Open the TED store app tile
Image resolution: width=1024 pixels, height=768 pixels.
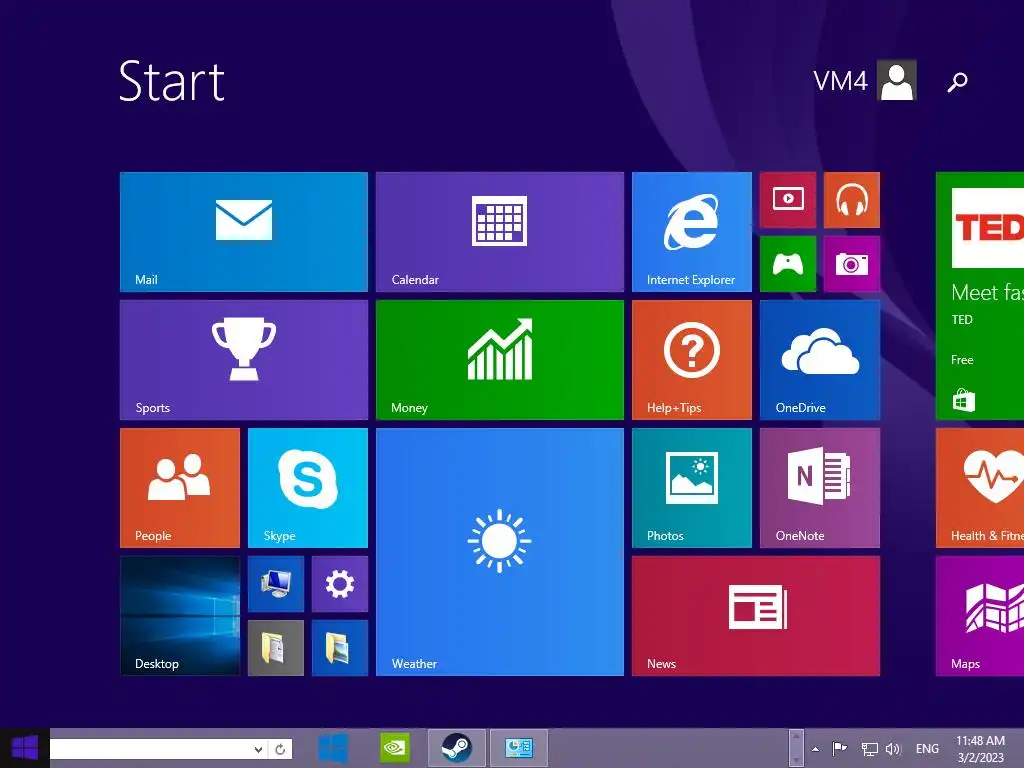click(980, 296)
